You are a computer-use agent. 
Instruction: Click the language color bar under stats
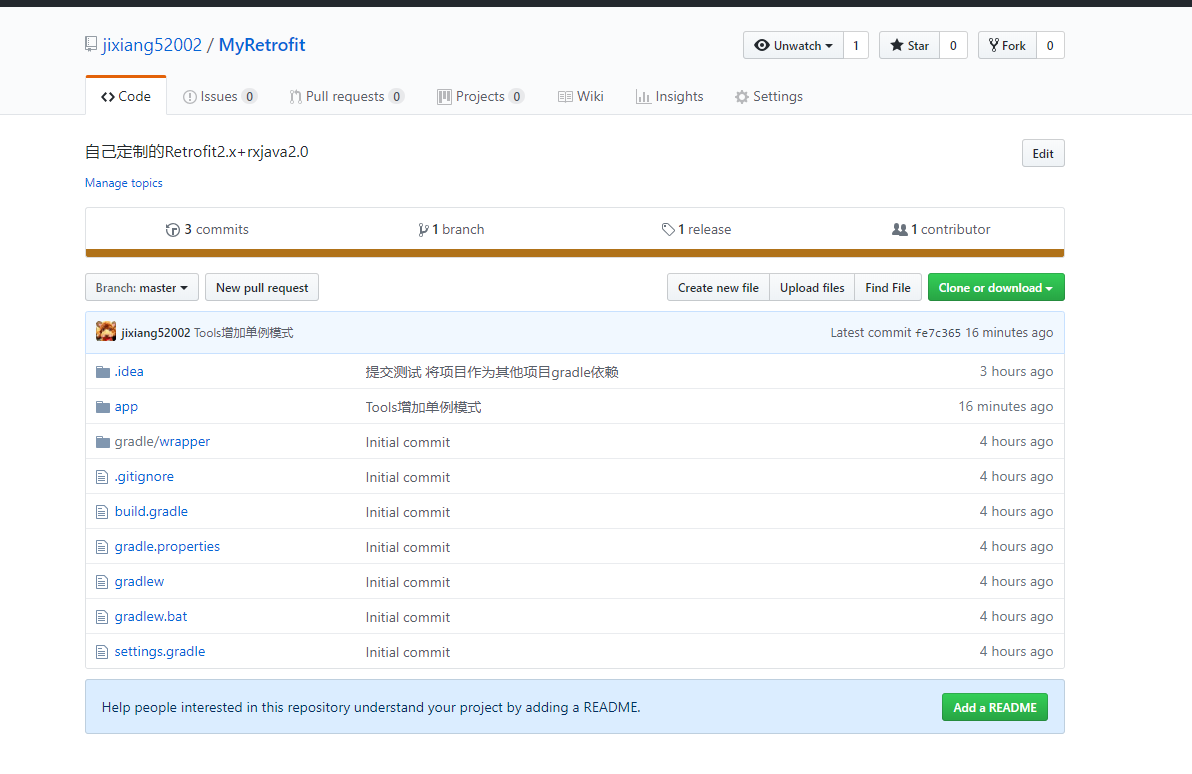click(575, 253)
